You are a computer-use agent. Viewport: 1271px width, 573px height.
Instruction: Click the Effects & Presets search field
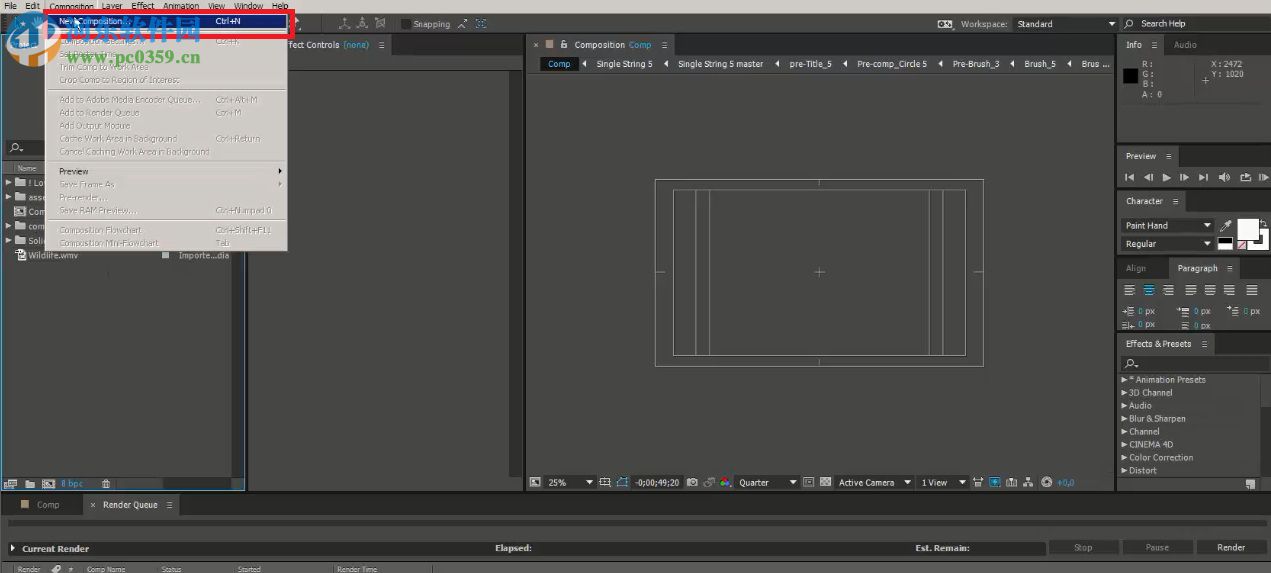[1195, 364]
